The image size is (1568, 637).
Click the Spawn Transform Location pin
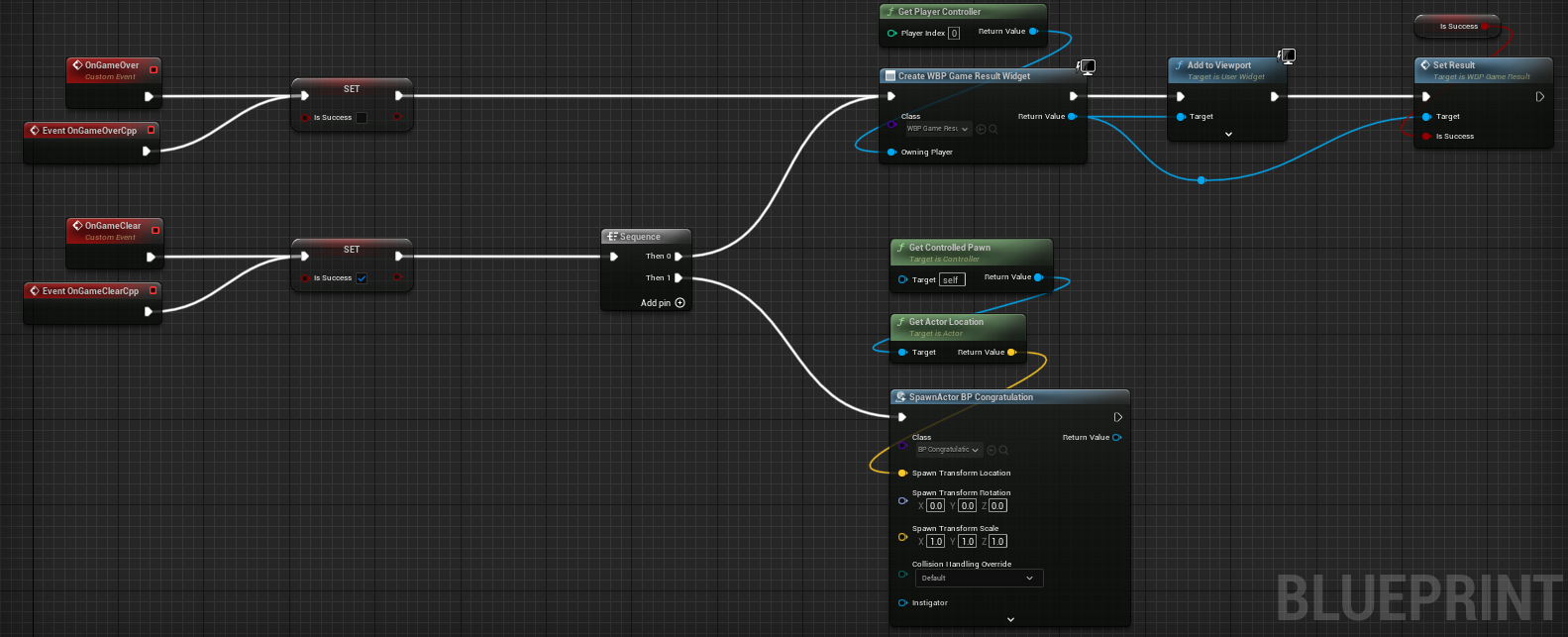[x=902, y=473]
